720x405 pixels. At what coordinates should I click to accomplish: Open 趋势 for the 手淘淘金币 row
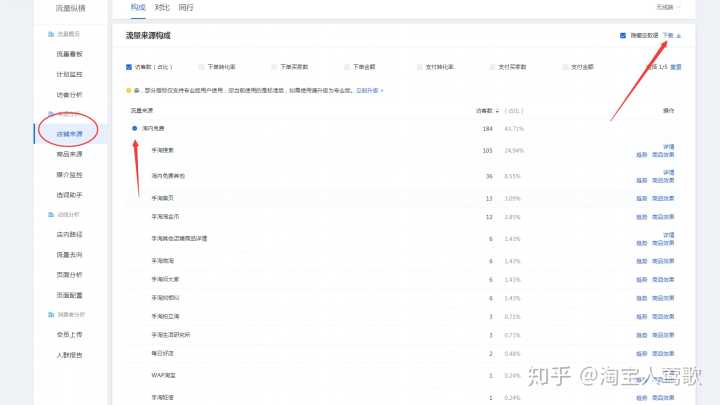[641, 217]
